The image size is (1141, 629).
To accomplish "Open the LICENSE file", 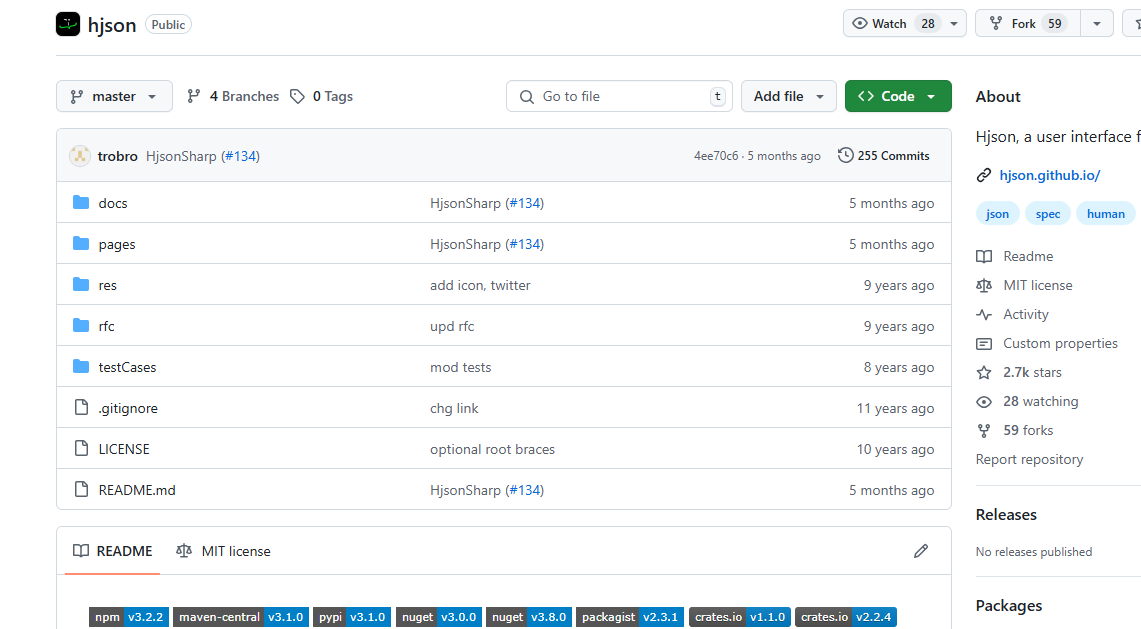I will tap(124, 449).
